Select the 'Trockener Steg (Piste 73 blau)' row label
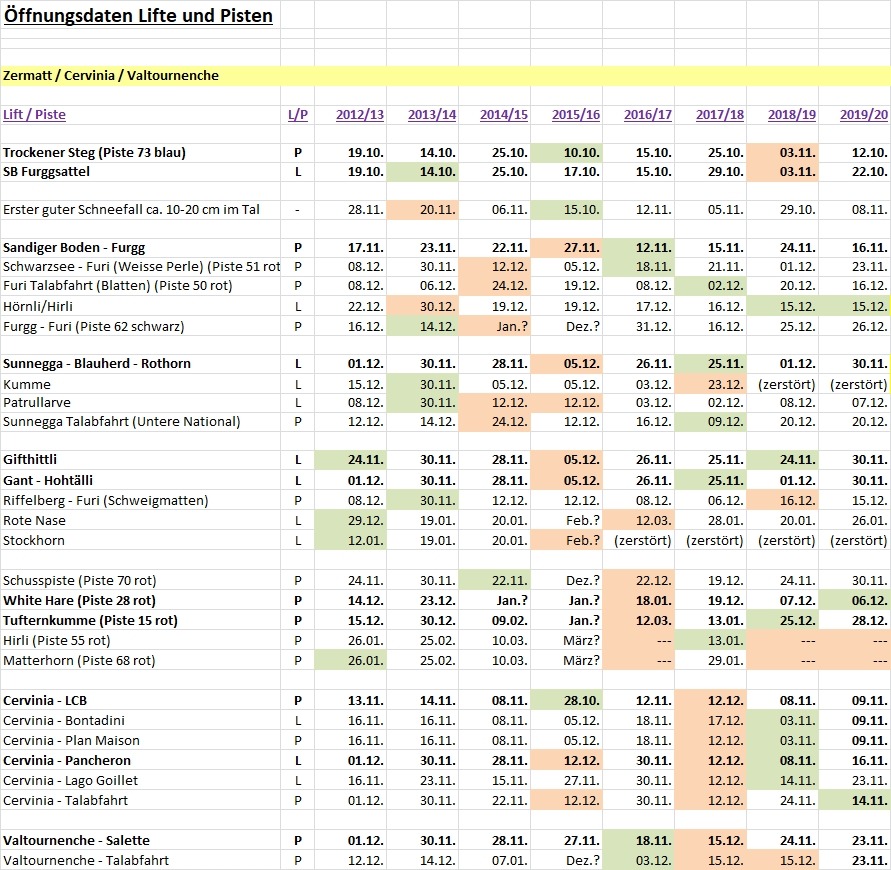891x870 pixels. click(x=94, y=153)
